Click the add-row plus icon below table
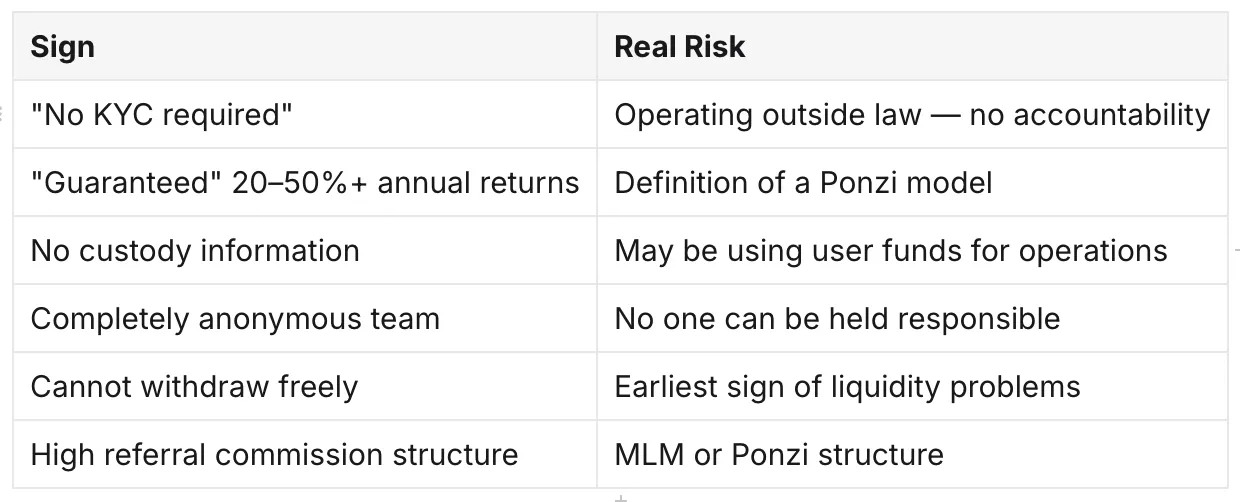This screenshot has height=502, width=1240. click(x=620, y=497)
